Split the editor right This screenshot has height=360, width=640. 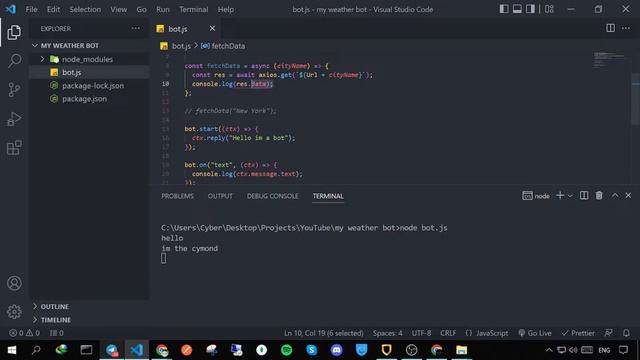610,28
